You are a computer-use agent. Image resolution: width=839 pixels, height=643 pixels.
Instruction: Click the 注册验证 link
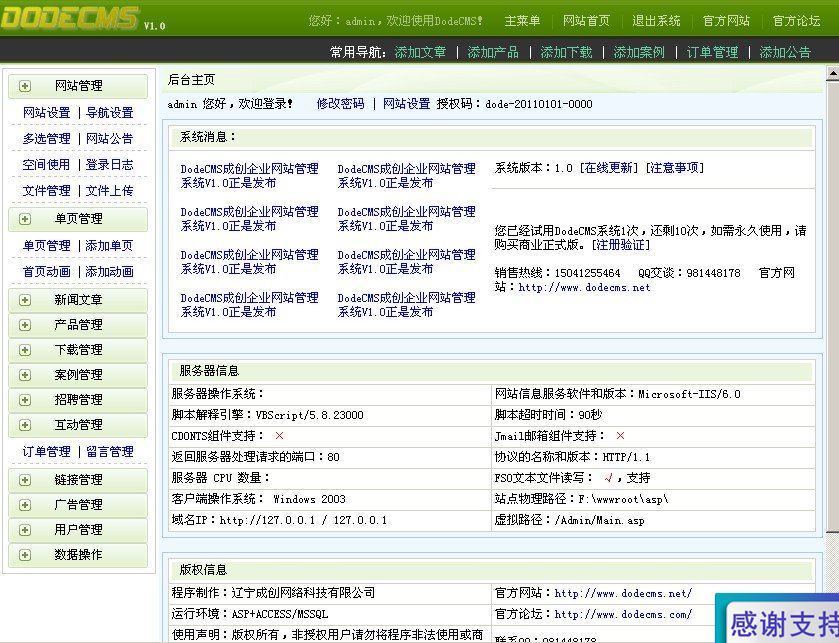point(621,245)
